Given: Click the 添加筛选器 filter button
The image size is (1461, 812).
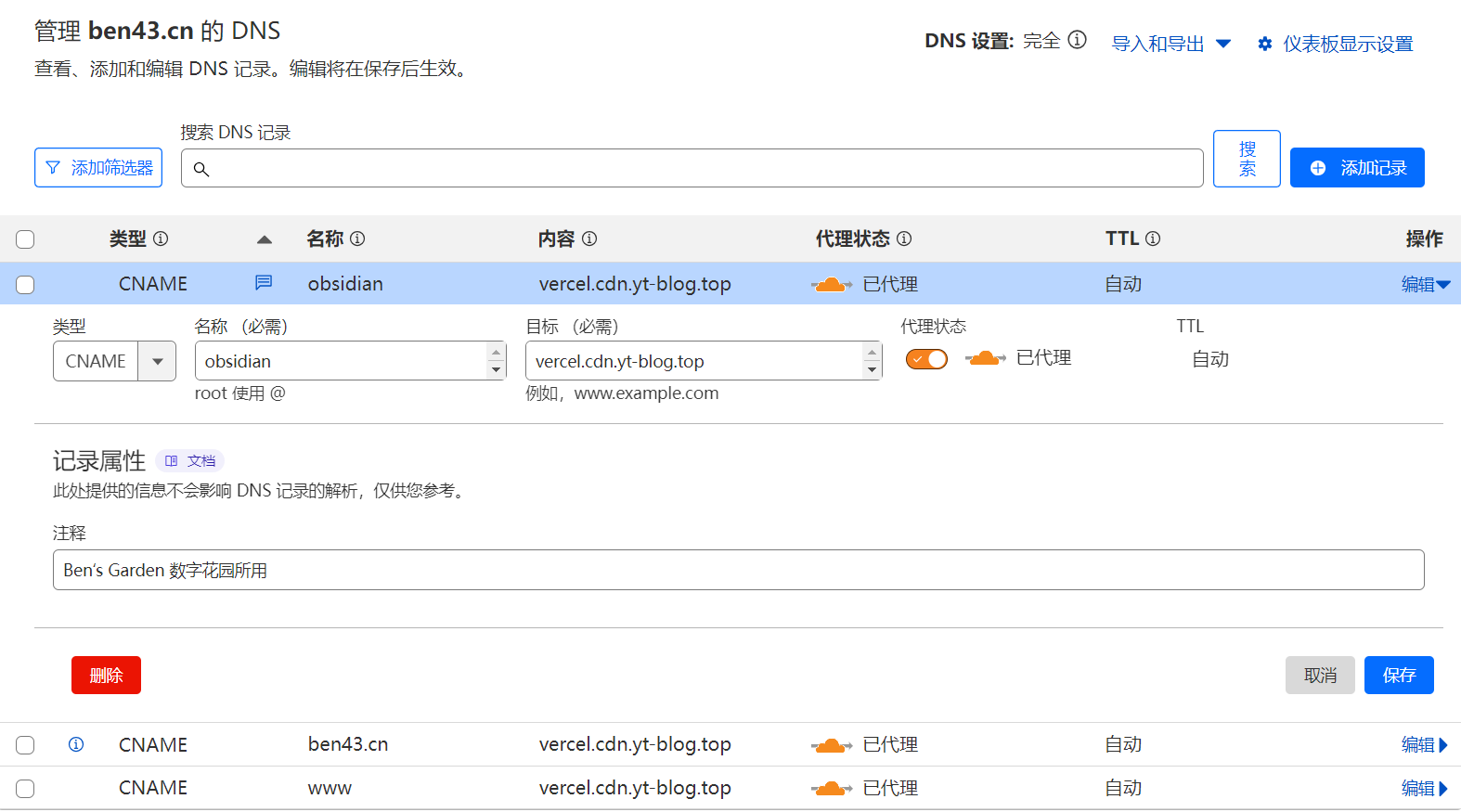Looking at the screenshot, I should [x=98, y=168].
